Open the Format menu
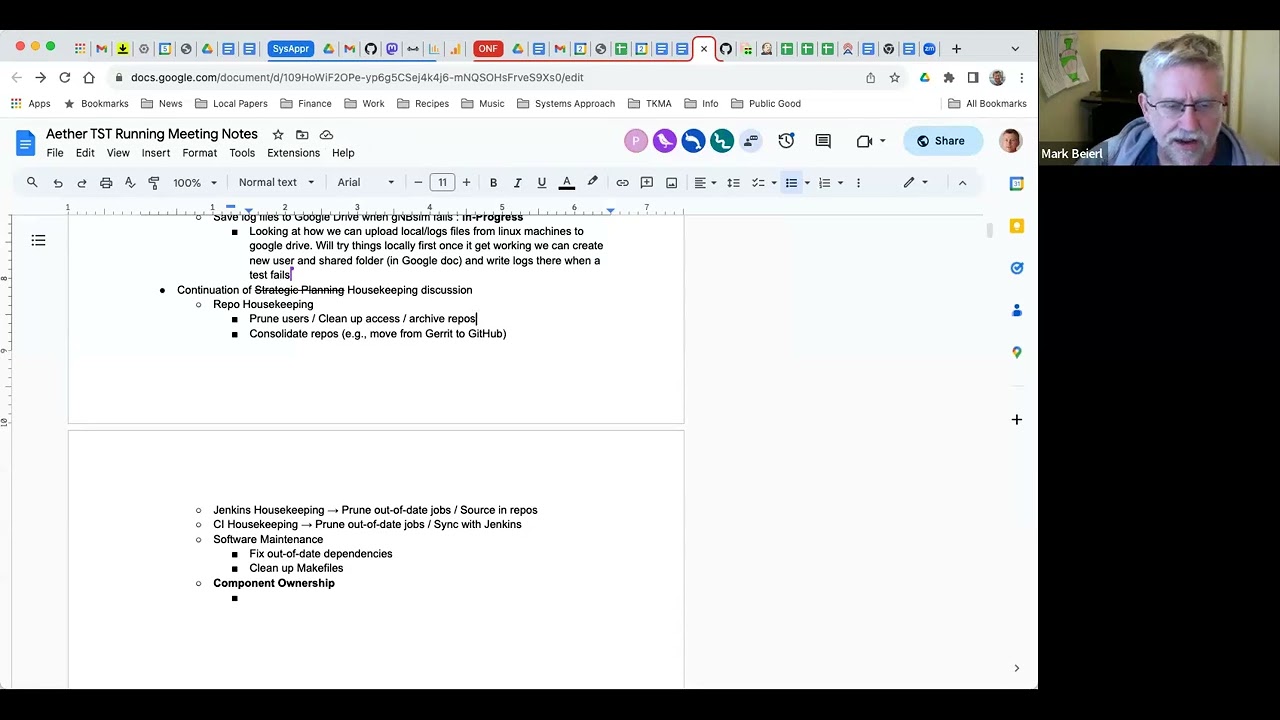The width and height of the screenshot is (1280, 720). (x=200, y=153)
